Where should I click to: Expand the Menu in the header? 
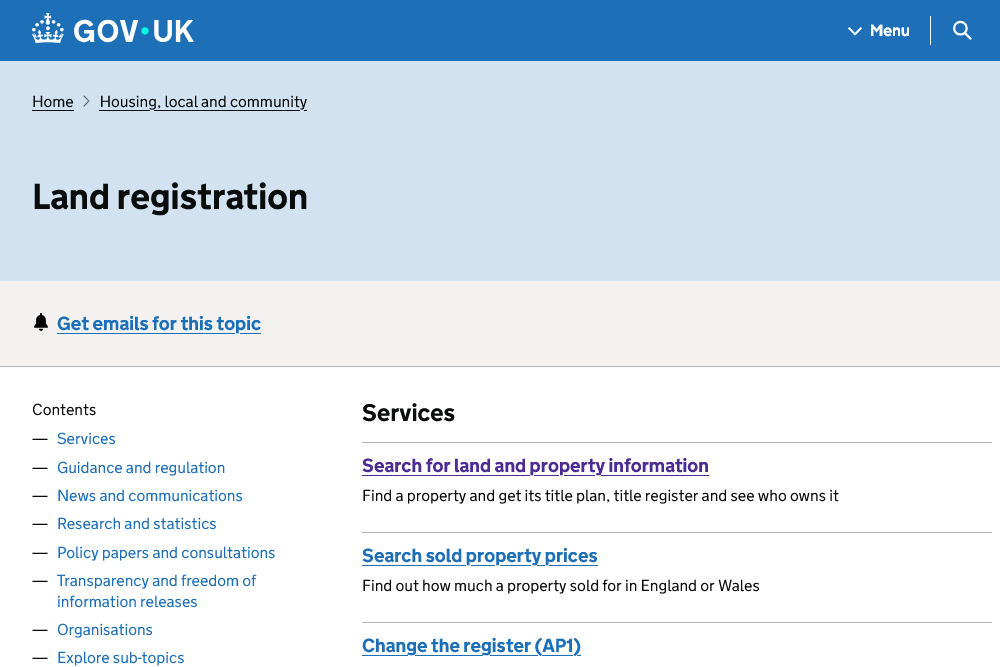pyautogui.click(x=889, y=30)
